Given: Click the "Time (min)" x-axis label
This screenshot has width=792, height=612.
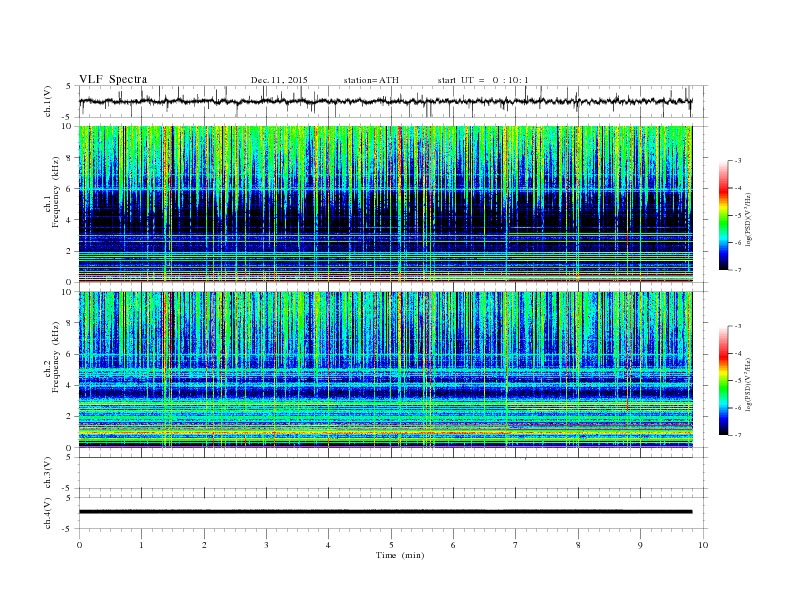Looking at the screenshot, I should tap(400, 555).
